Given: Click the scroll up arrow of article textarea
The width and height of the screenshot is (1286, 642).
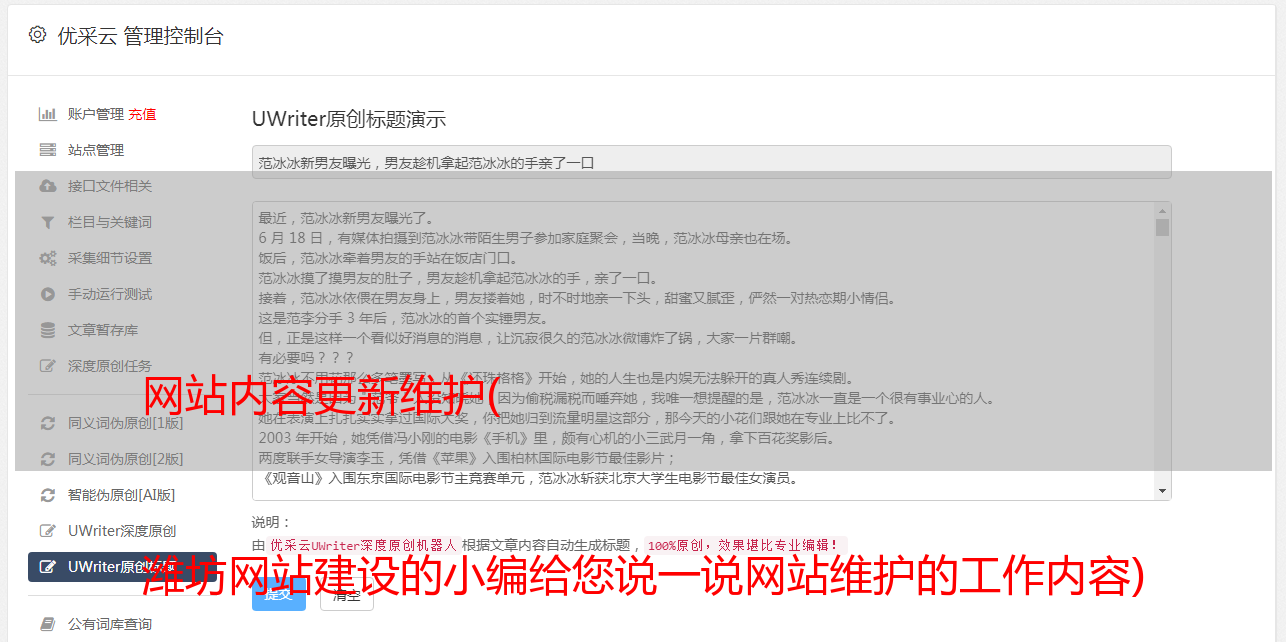Looking at the screenshot, I should (x=1162, y=211).
